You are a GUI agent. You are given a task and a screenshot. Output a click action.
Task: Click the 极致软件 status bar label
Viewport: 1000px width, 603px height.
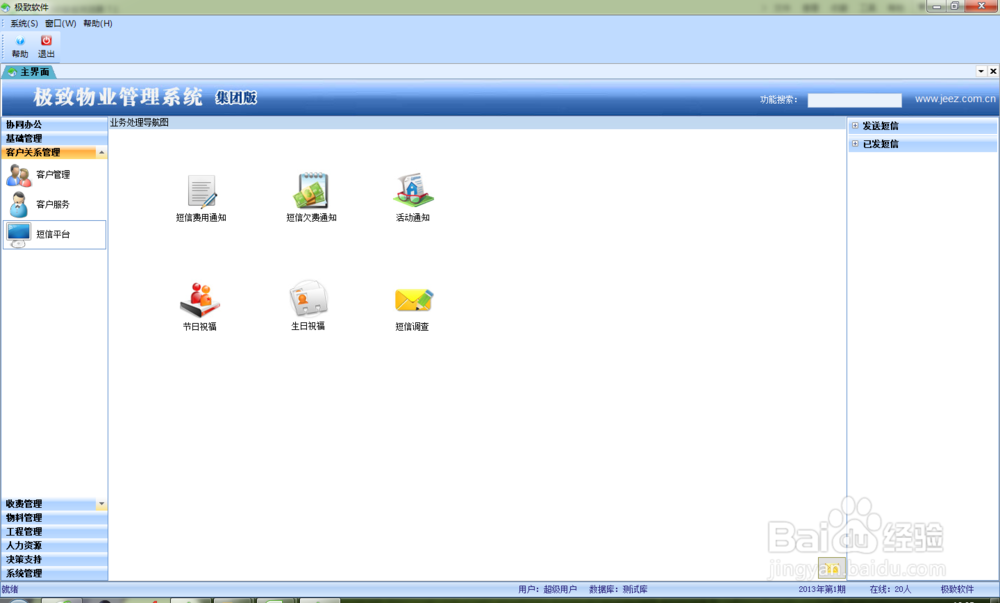957,590
